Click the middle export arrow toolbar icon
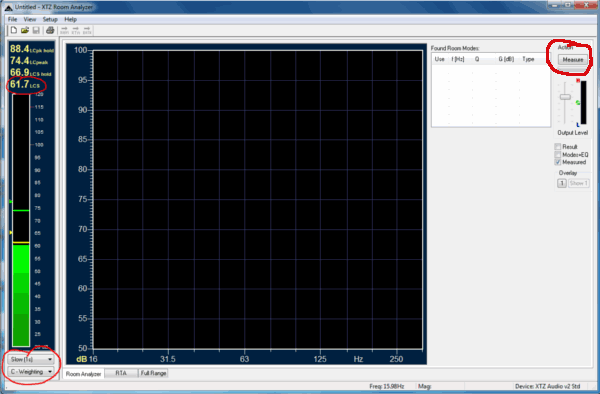This screenshot has width=600, height=394. (x=76, y=30)
